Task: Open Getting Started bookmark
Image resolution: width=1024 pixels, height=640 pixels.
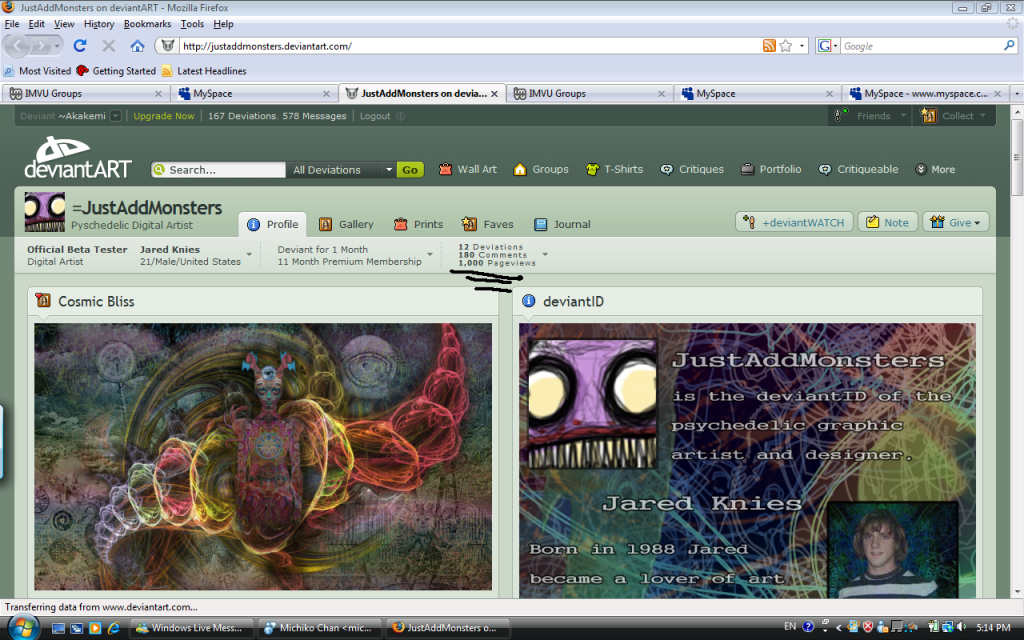Action: tap(116, 71)
